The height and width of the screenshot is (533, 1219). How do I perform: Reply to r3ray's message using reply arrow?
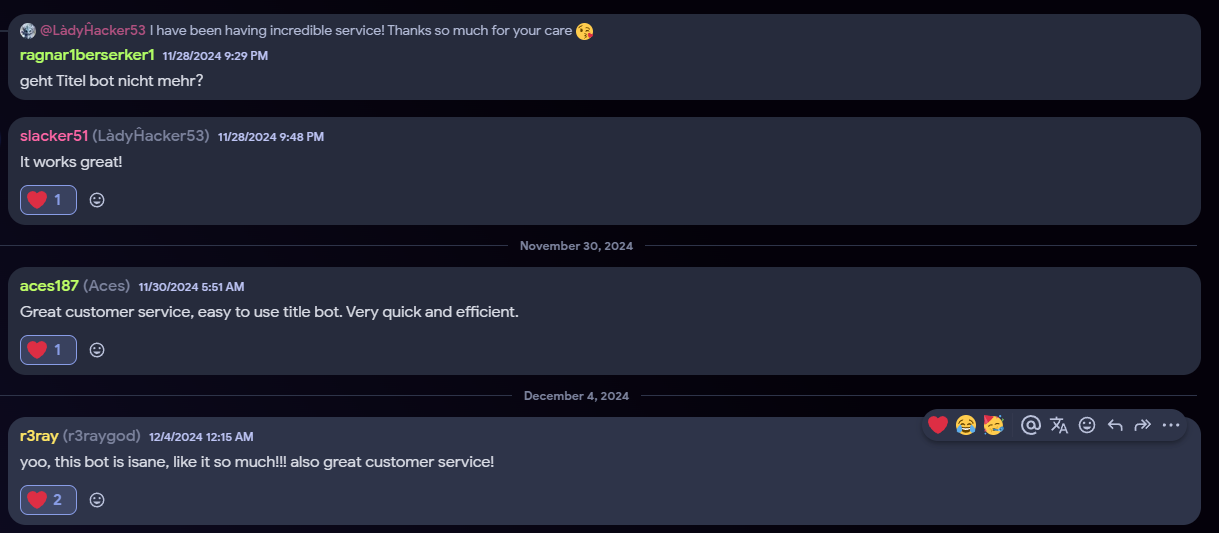1115,425
